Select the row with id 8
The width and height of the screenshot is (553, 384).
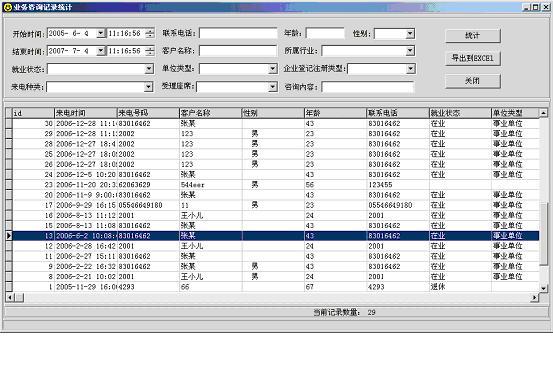tap(276, 277)
